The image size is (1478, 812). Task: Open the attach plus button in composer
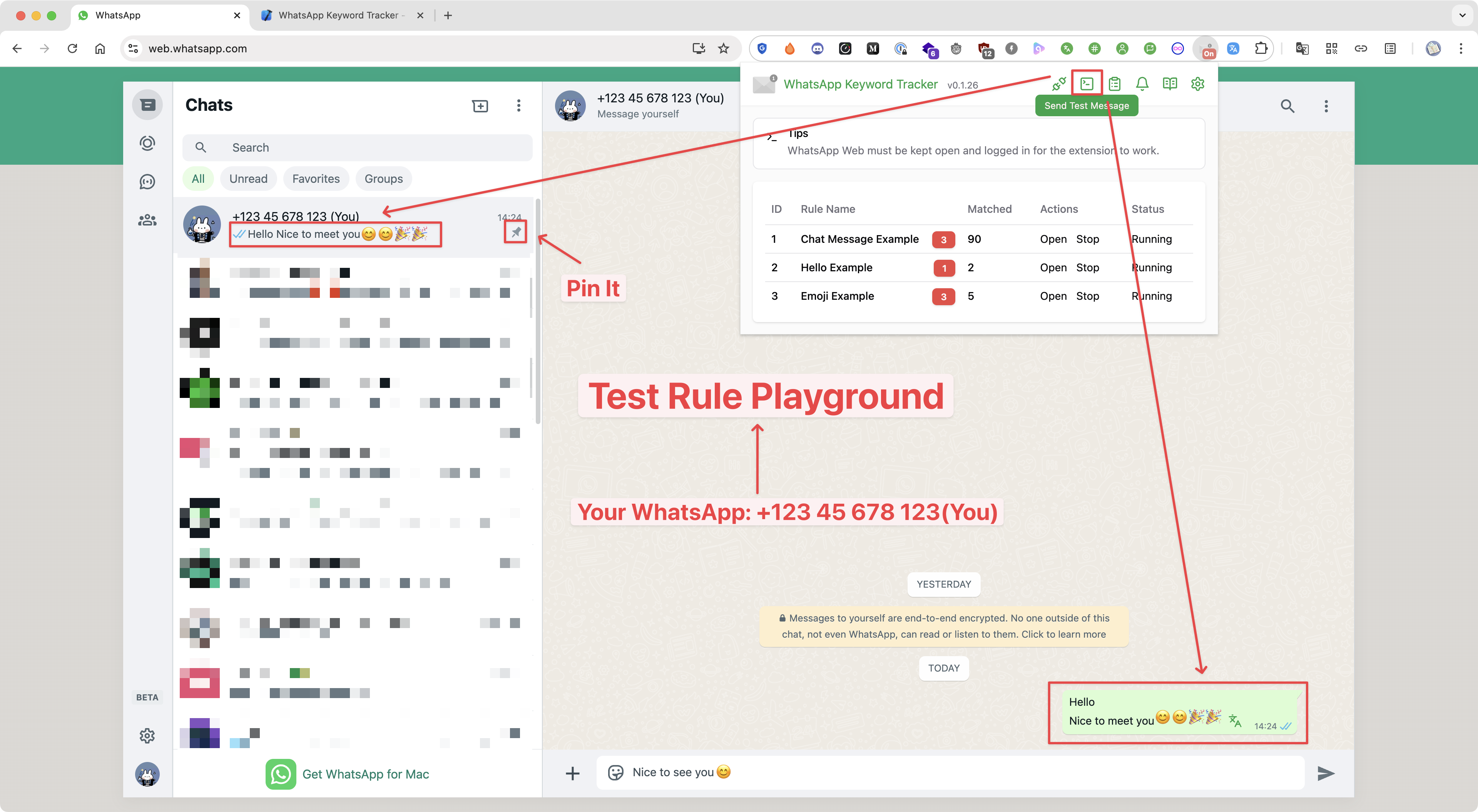pyautogui.click(x=572, y=773)
